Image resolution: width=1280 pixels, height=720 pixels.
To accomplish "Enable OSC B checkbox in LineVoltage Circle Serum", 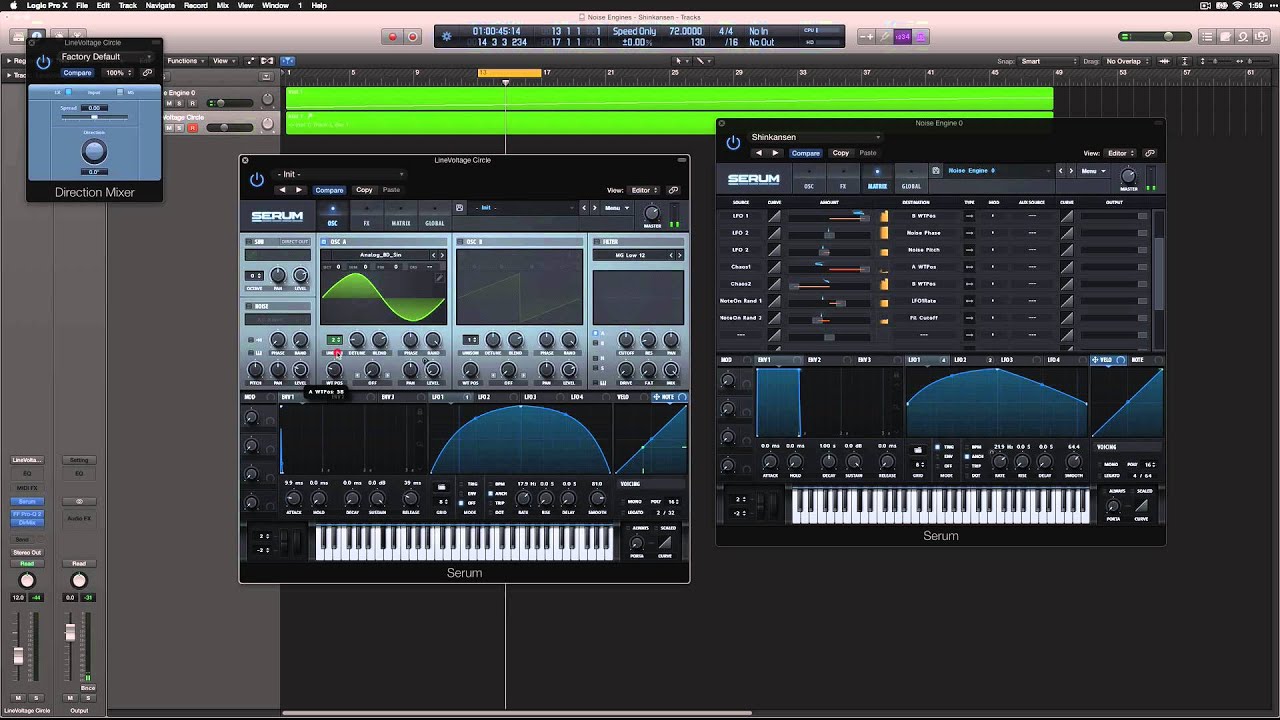I will click(x=460, y=242).
